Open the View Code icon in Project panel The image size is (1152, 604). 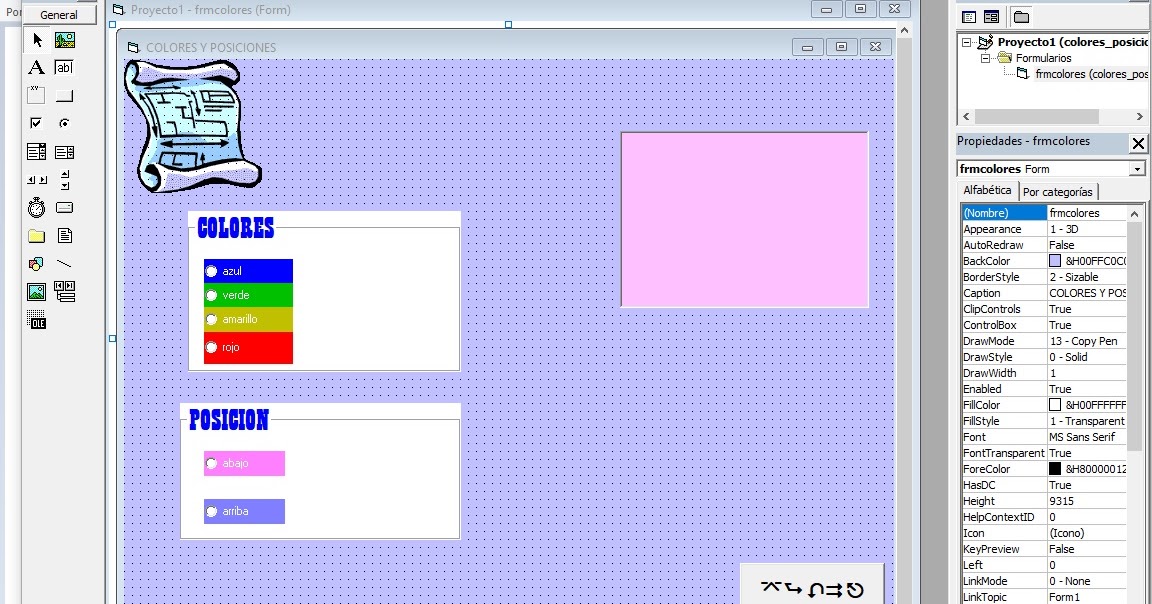tap(968, 17)
